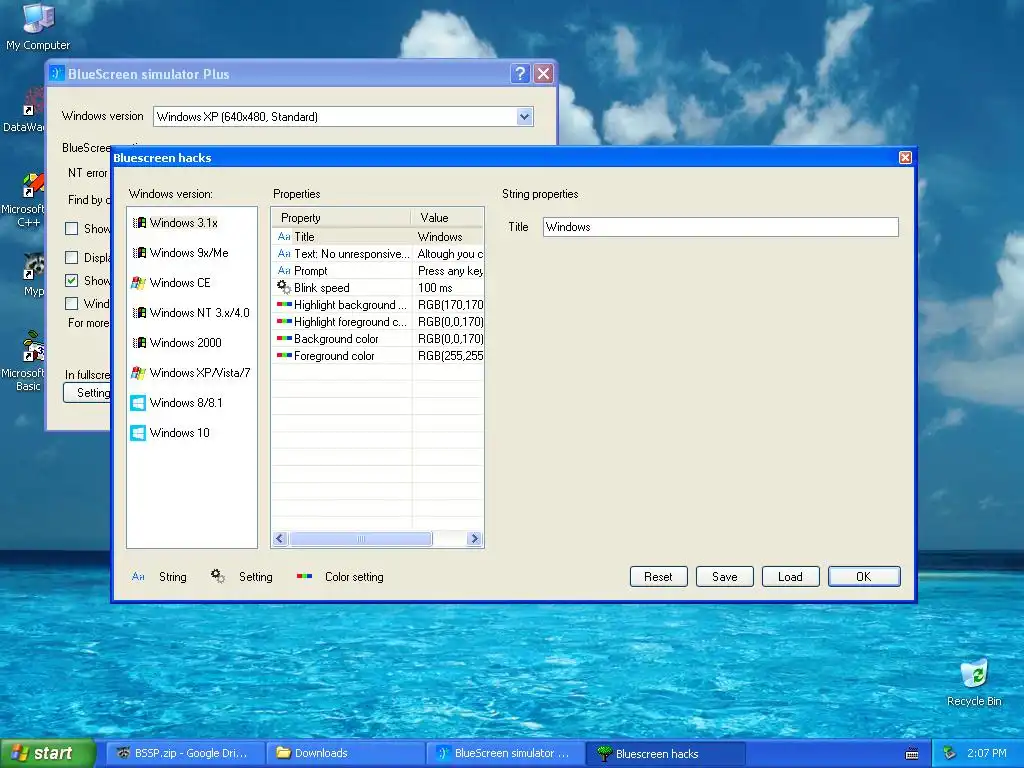Click the Reset button
Screen dimensions: 1024x768
click(x=658, y=577)
